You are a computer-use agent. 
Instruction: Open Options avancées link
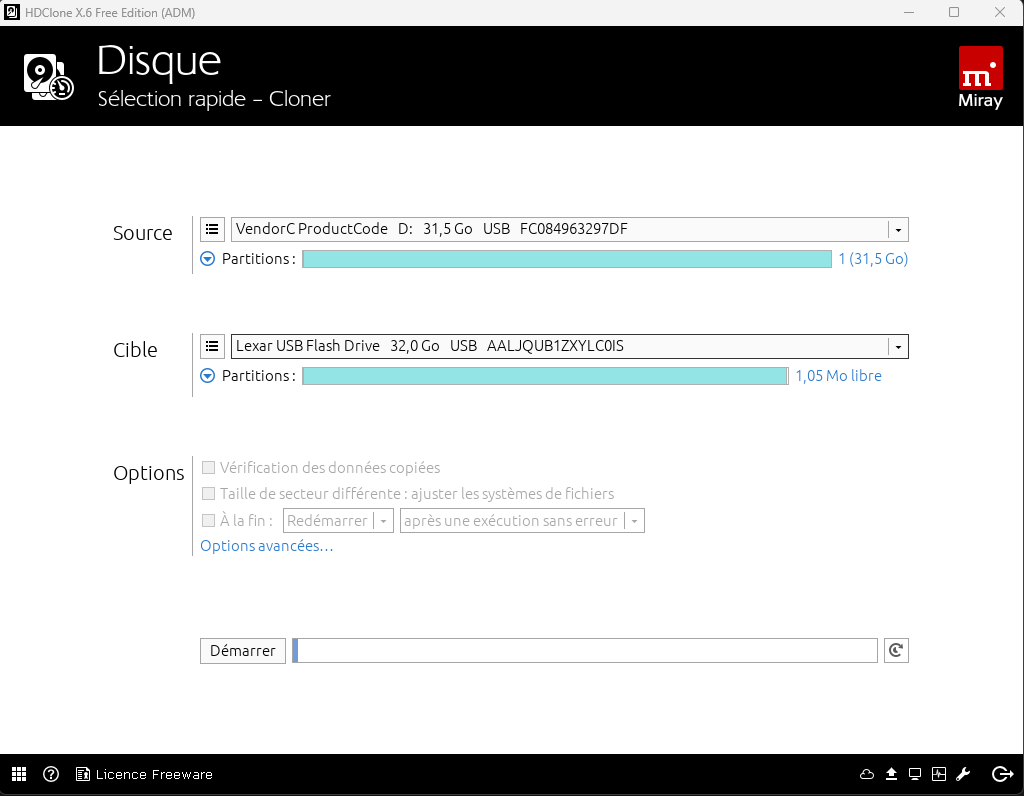click(266, 546)
